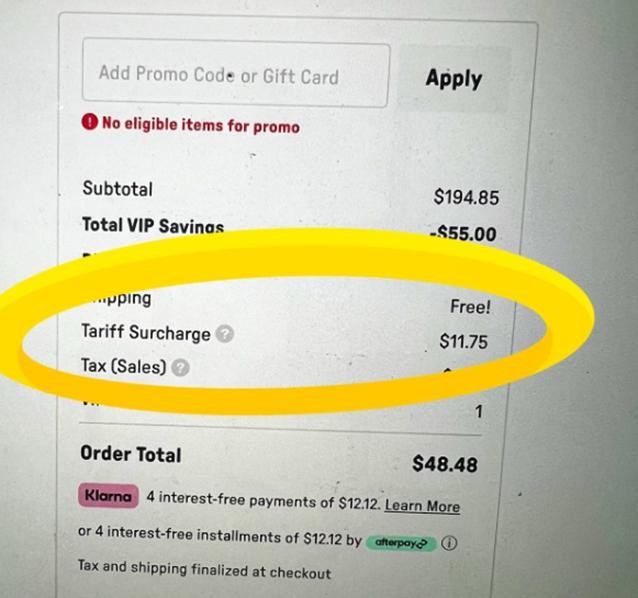The height and width of the screenshot is (598, 638).
Task: Click the Tariff Surcharge help question icon
Action: 225,334
